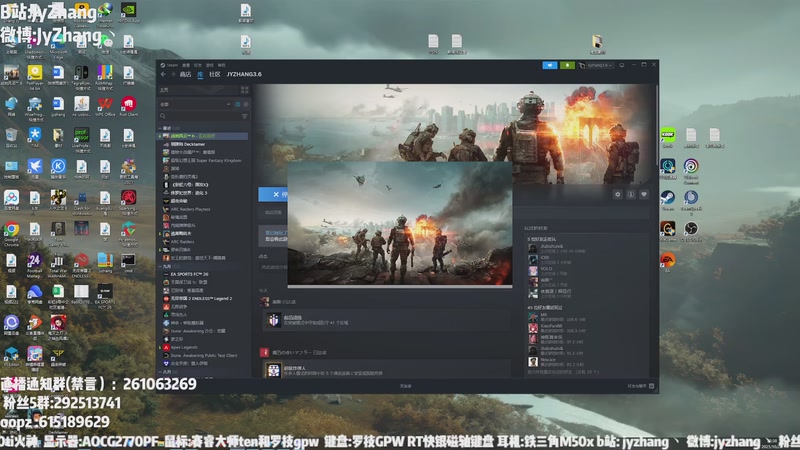800x450 pixels.
Task: Open the PotPlayer desktop shortcut
Action: [x=35, y=77]
